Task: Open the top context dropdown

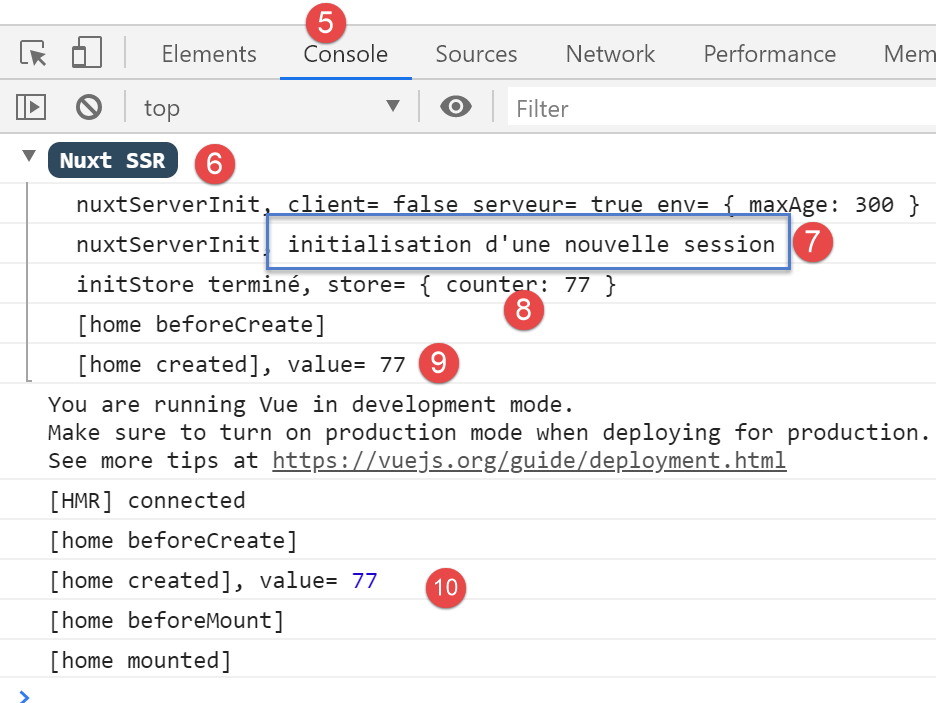Action: [x=270, y=107]
